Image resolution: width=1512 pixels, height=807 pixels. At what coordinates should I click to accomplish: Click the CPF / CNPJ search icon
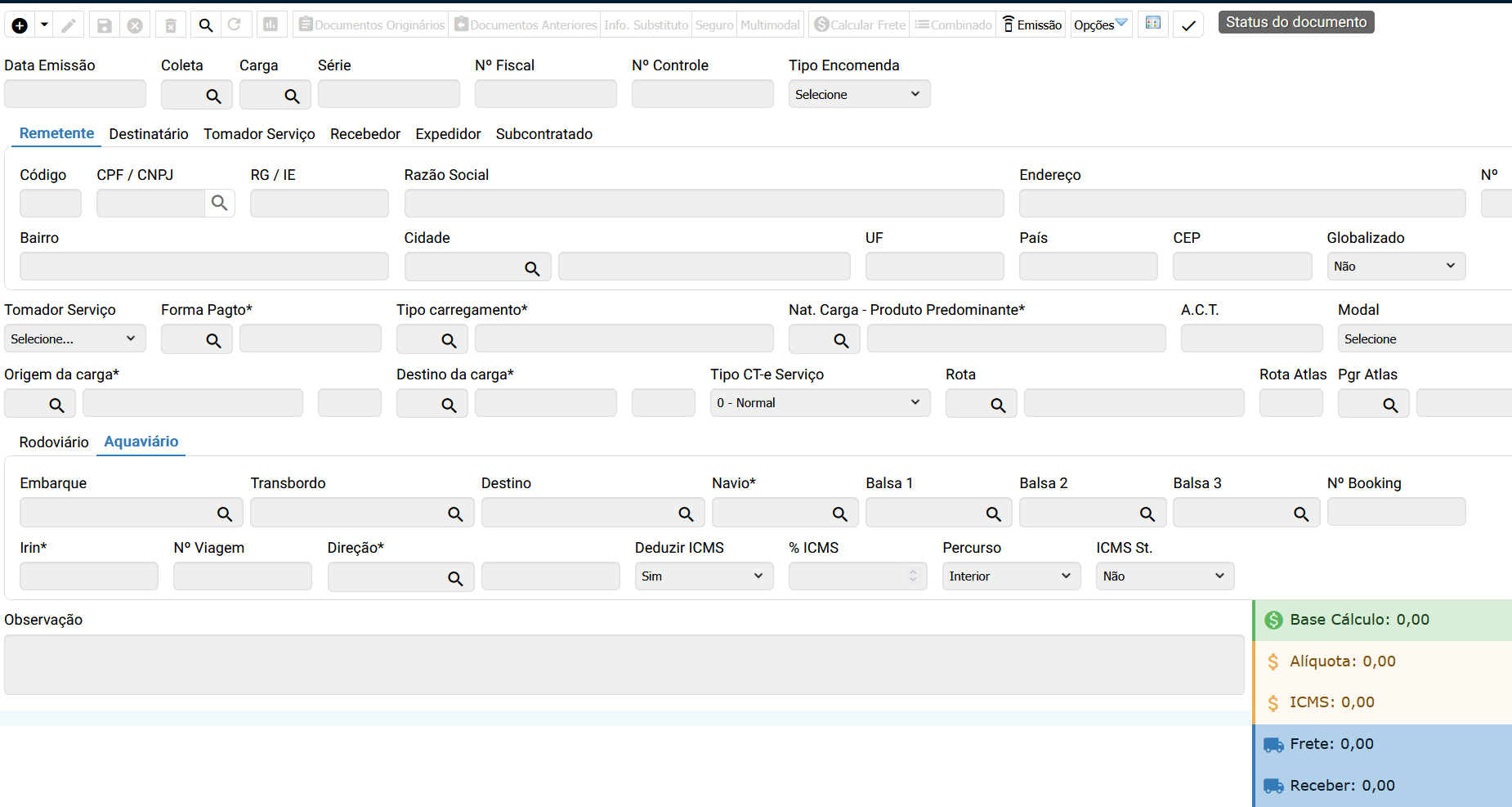pos(219,203)
